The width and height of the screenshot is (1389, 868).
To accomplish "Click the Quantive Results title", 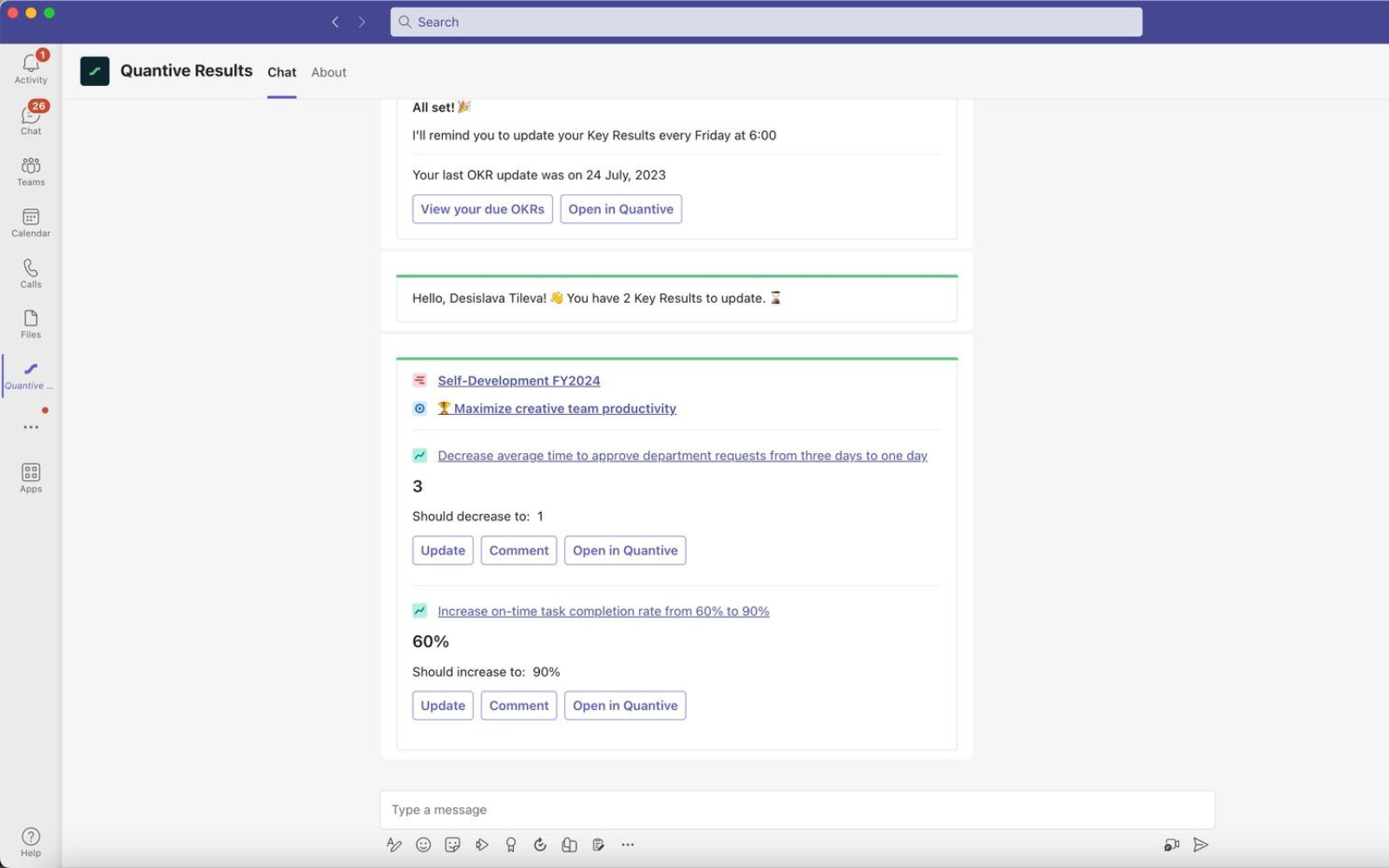I will coord(187,71).
